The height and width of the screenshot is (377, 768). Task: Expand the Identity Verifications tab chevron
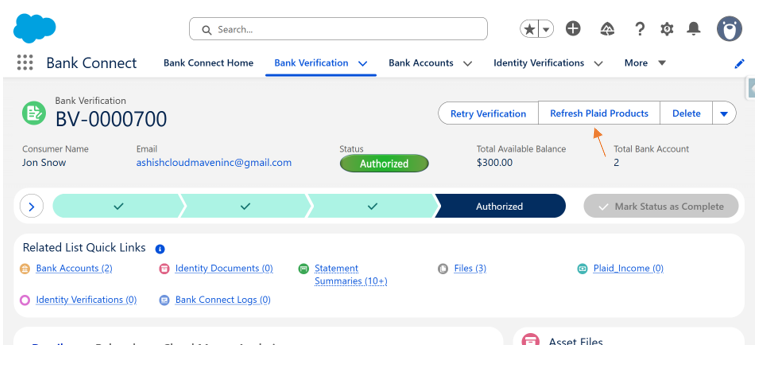pyautogui.click(x=598, y=64)
